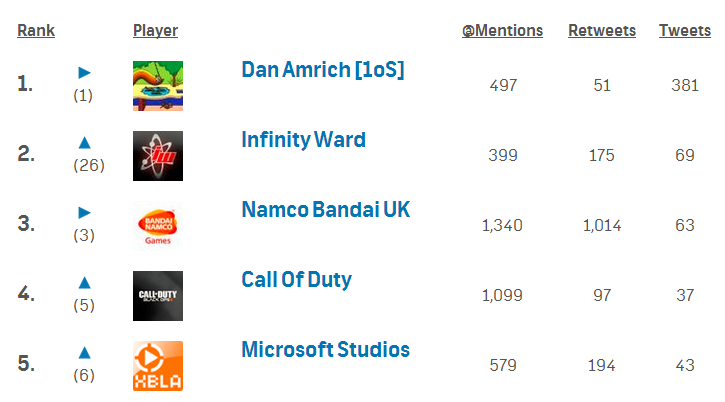
Task: Click the up arrow beside Call Of Duty
Action: pyautogui.click(x=85, y=283)
